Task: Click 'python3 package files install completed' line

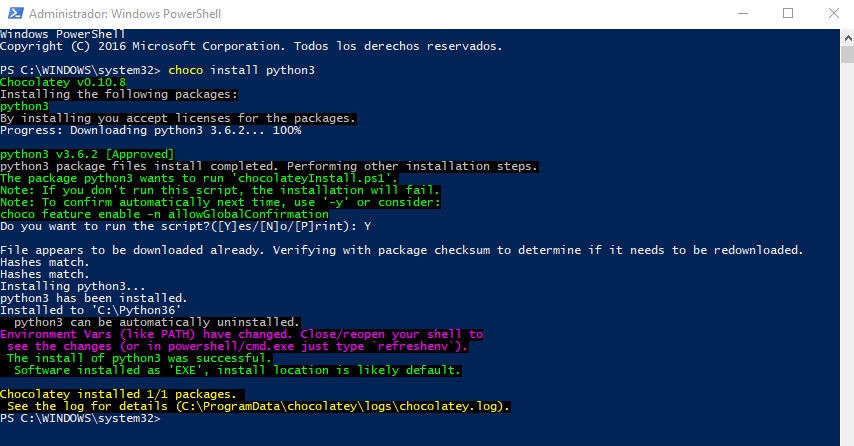Action: click(x=269, y=166)
